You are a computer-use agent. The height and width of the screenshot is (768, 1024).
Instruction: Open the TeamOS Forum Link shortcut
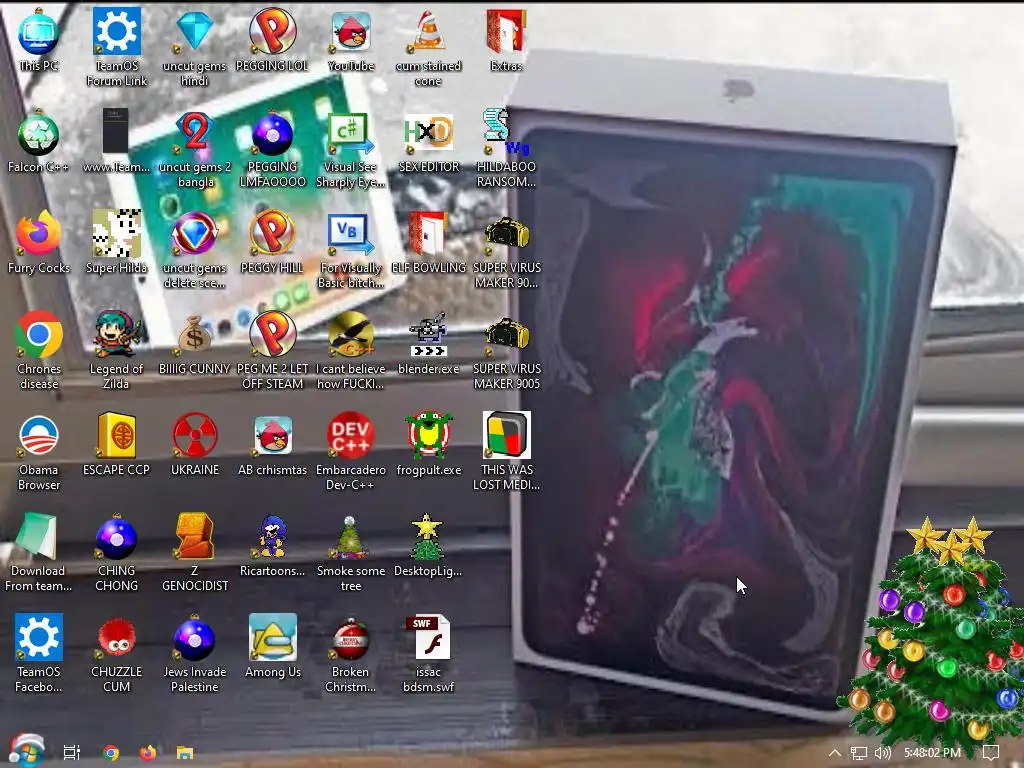tap(116, 47)
